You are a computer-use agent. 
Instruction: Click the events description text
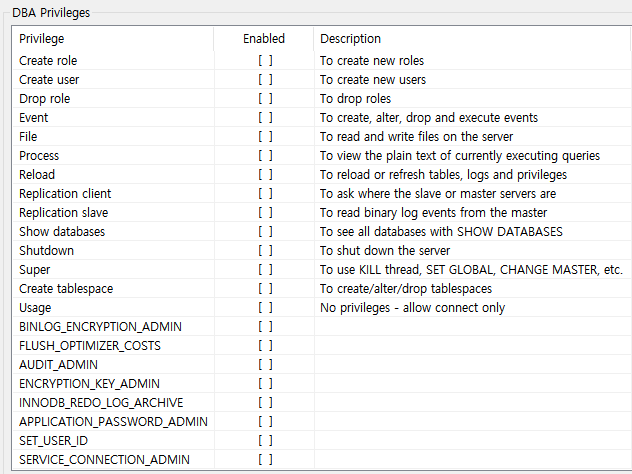[429, 117]
